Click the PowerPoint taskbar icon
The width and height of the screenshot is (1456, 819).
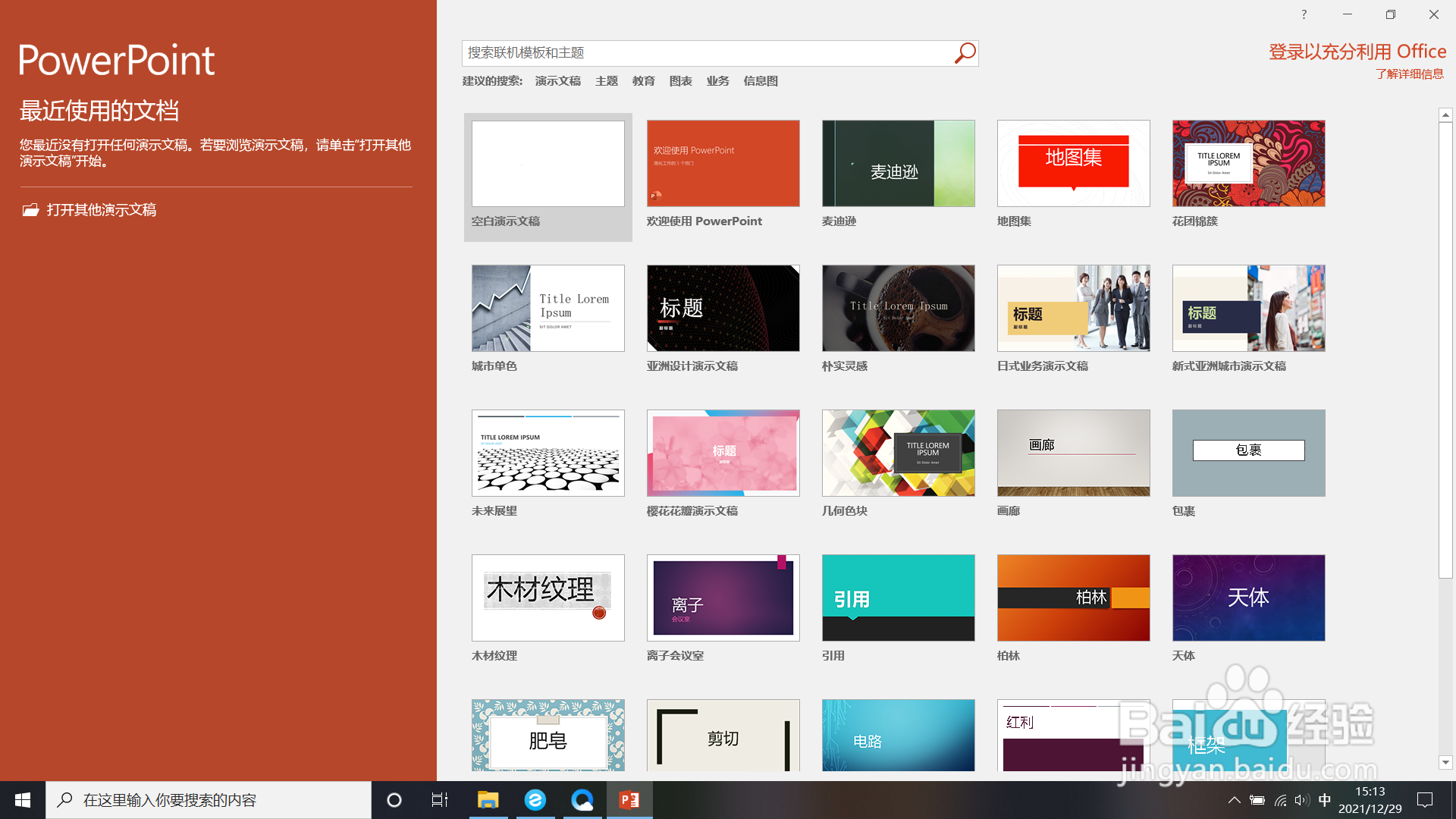coord(629,800)
